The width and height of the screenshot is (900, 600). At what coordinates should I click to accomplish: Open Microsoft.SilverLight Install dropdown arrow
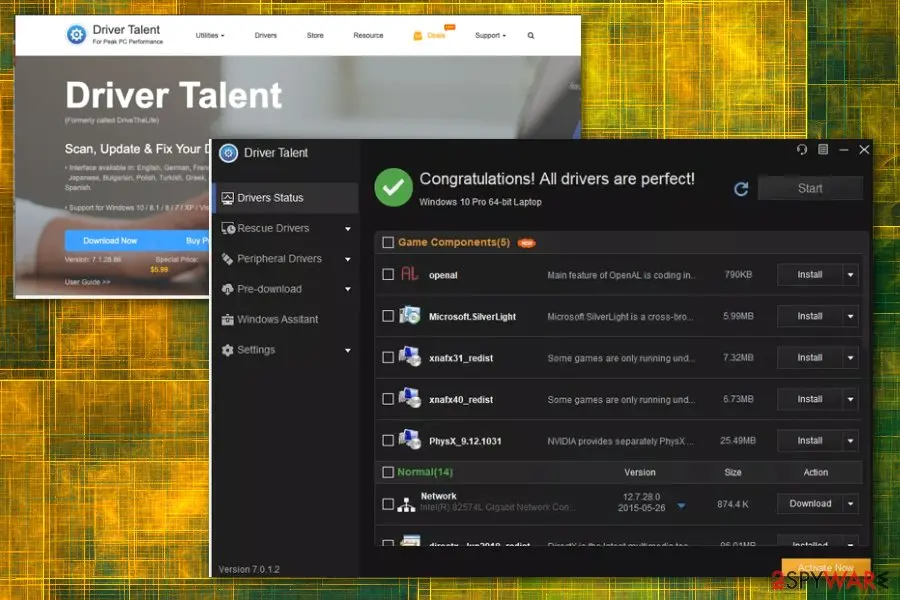tap(851, 316)
